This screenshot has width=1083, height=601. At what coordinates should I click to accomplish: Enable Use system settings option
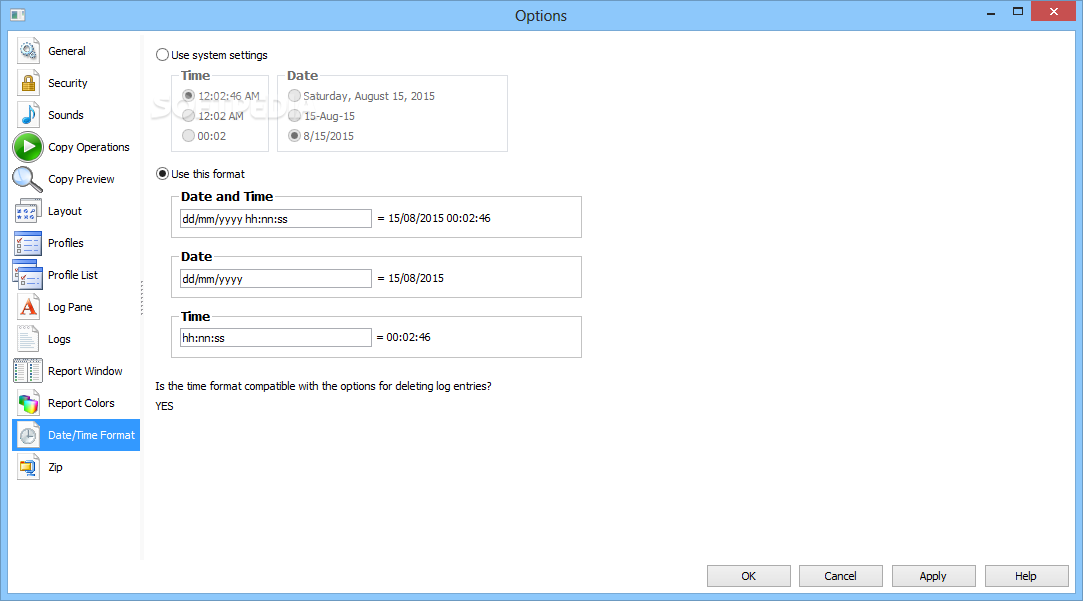click(x=211, y=55)
